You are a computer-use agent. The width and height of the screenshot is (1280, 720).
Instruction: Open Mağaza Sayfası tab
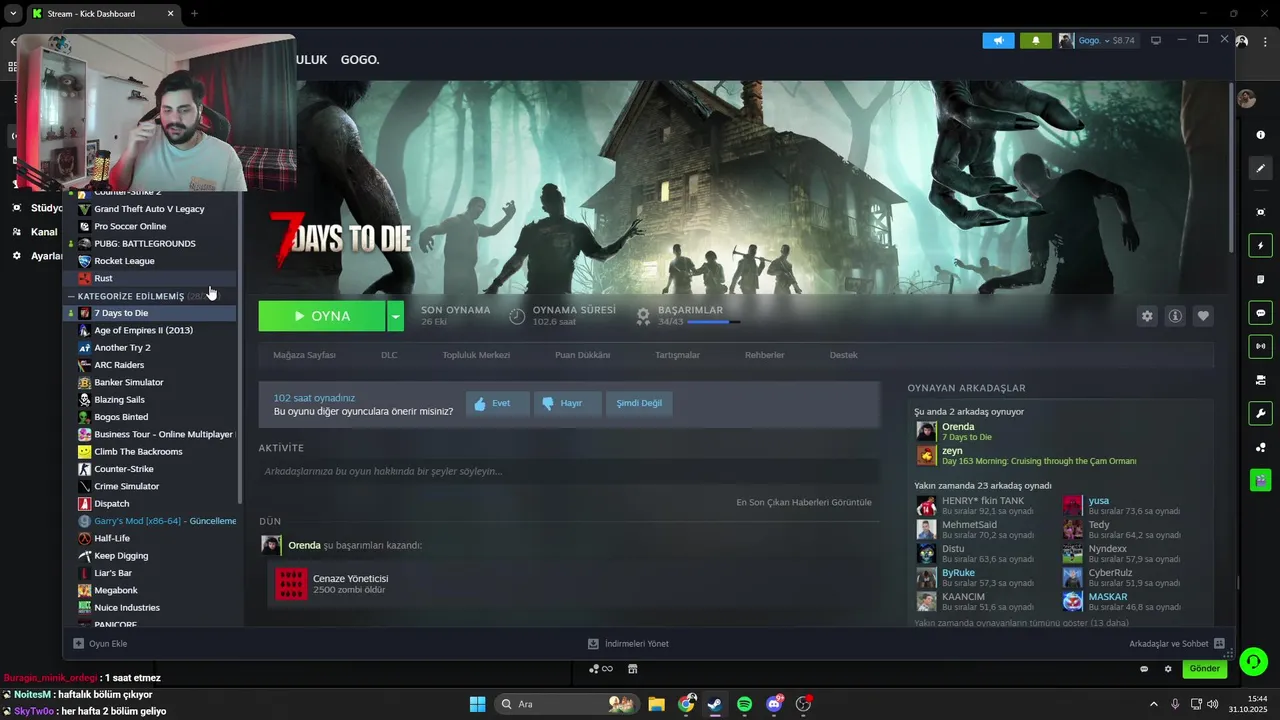coord(304,355)
